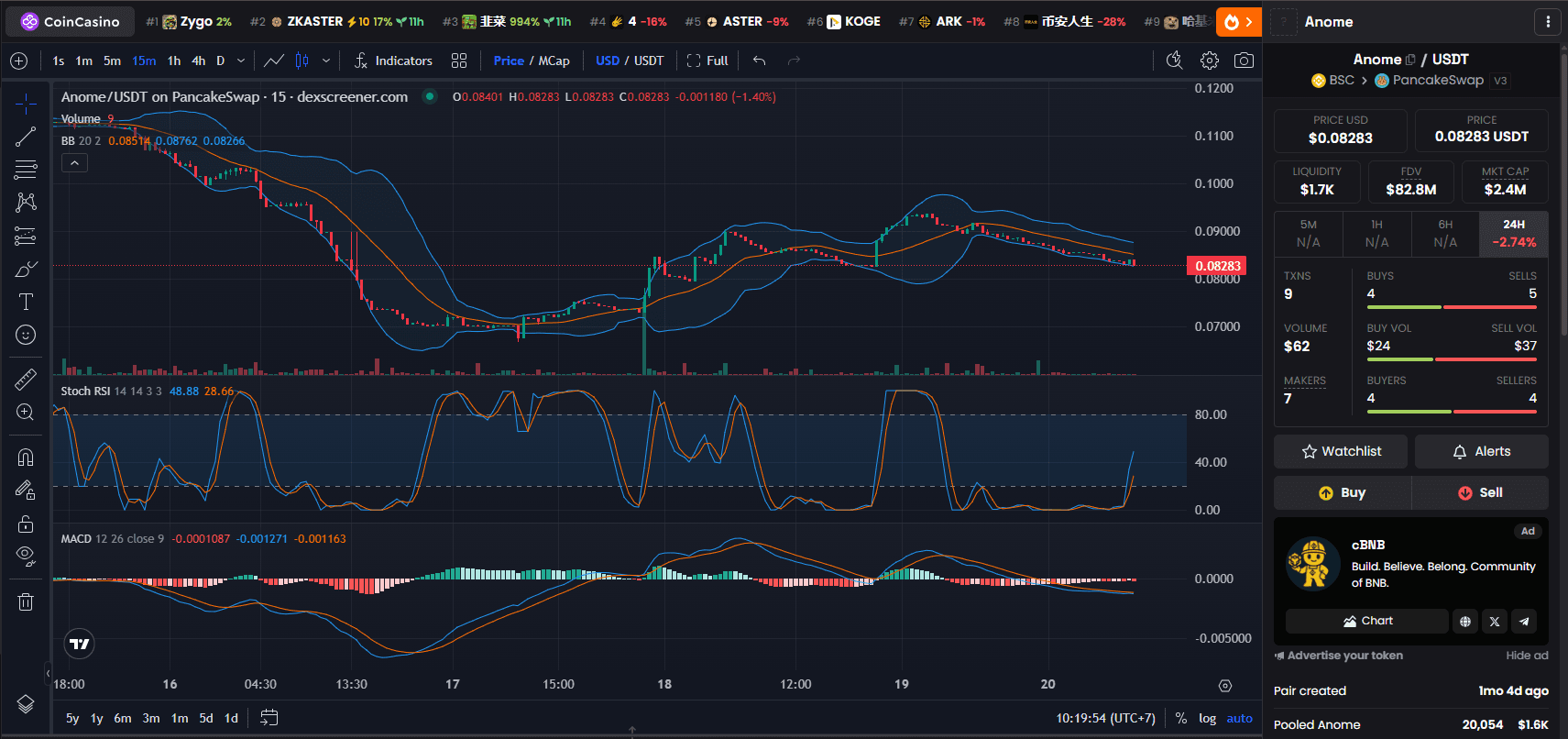Select the ruler measure tool

(26, 379)
